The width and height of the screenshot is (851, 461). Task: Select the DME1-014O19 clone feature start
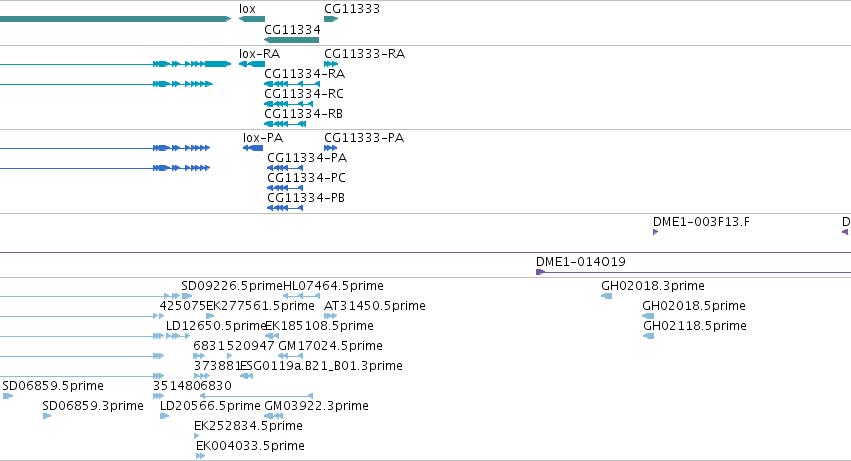[540, 272]
